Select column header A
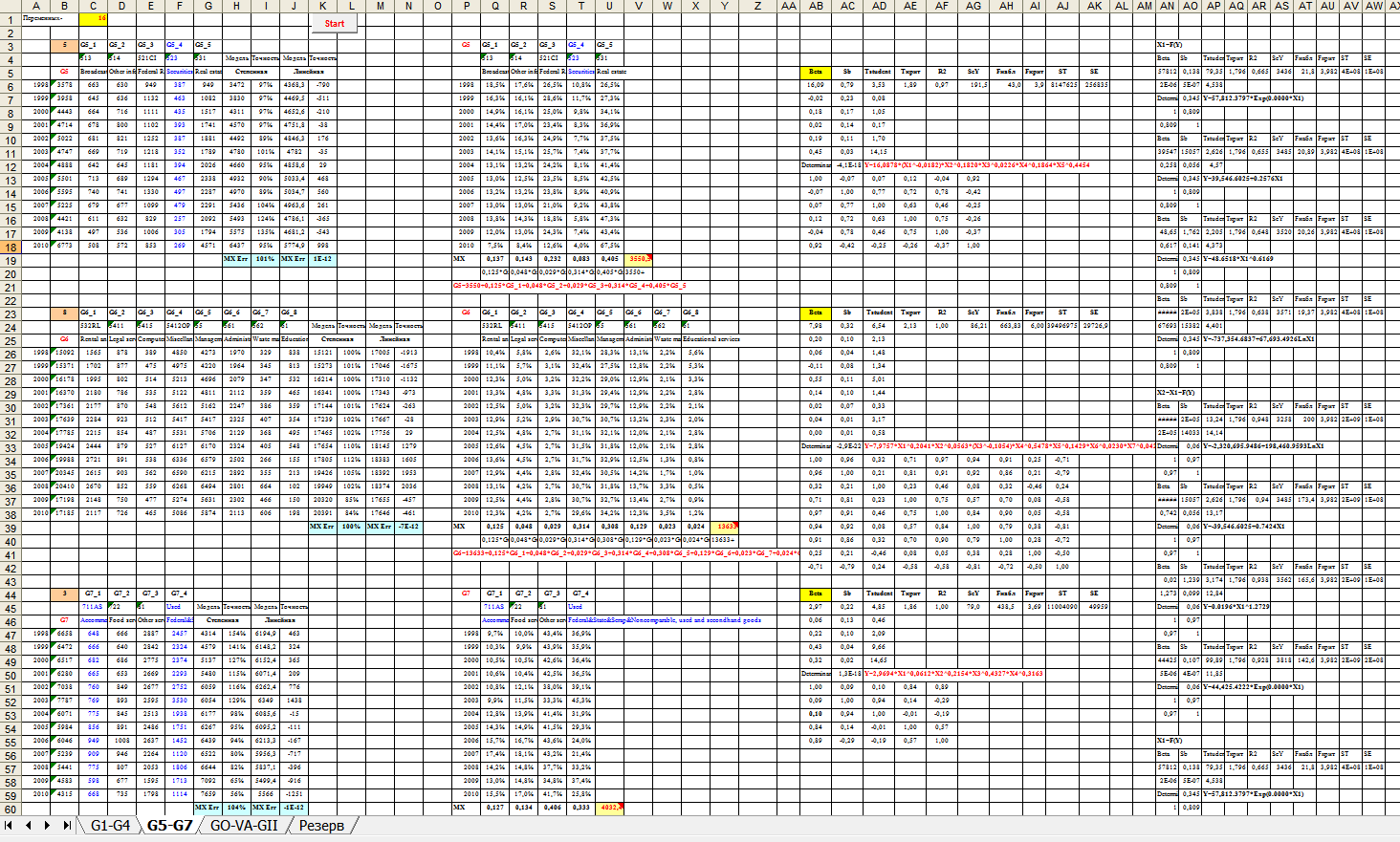 click(x=36, y=6)
